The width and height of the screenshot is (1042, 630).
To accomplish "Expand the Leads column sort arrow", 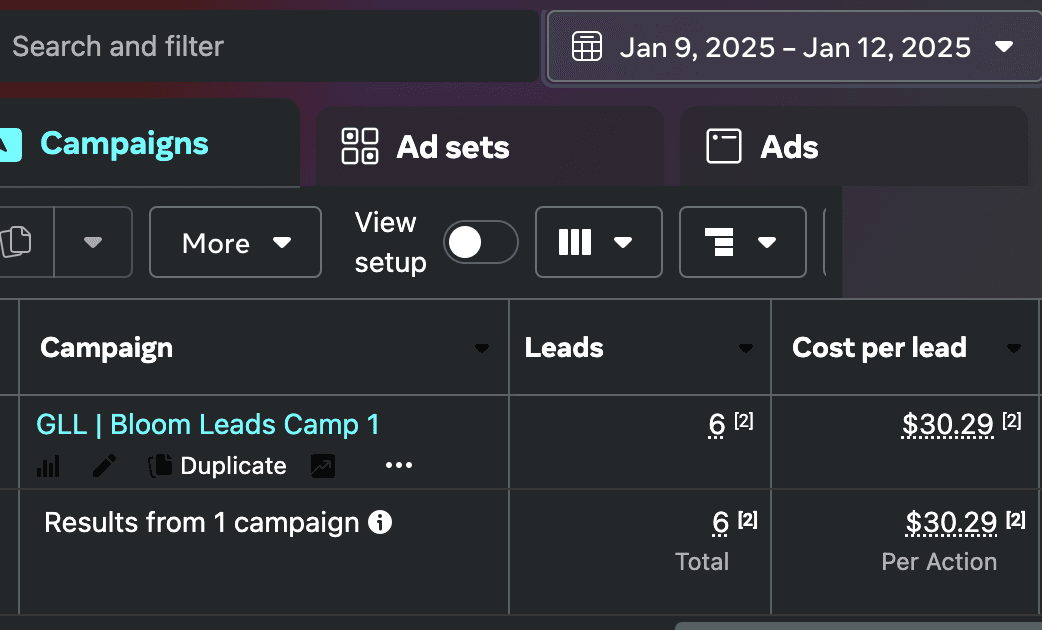I will click(746, 348).
